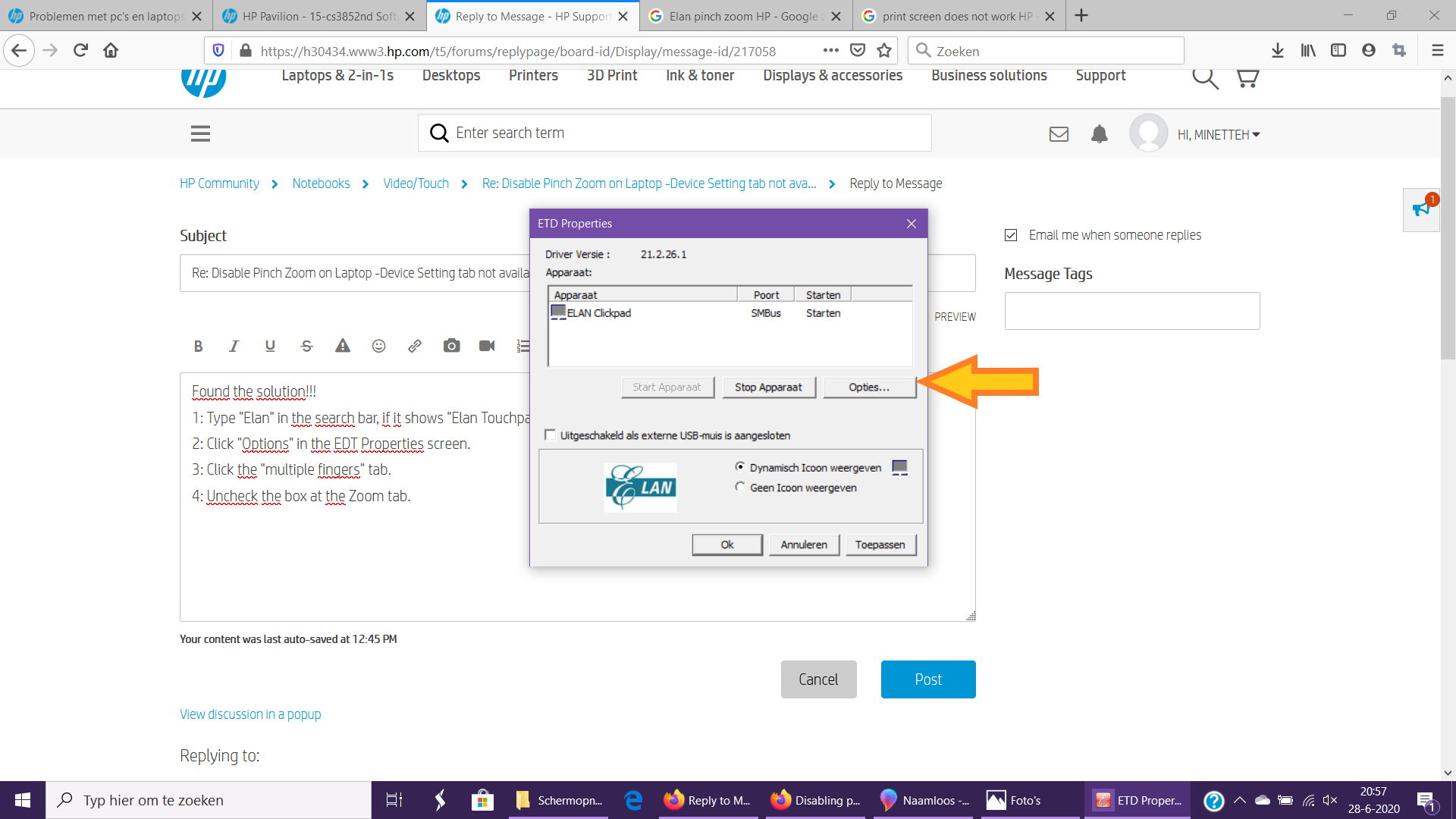Insert emoji with the smiley icon
This screenshot has height=819, width=1456.
(x=378, y=346)
